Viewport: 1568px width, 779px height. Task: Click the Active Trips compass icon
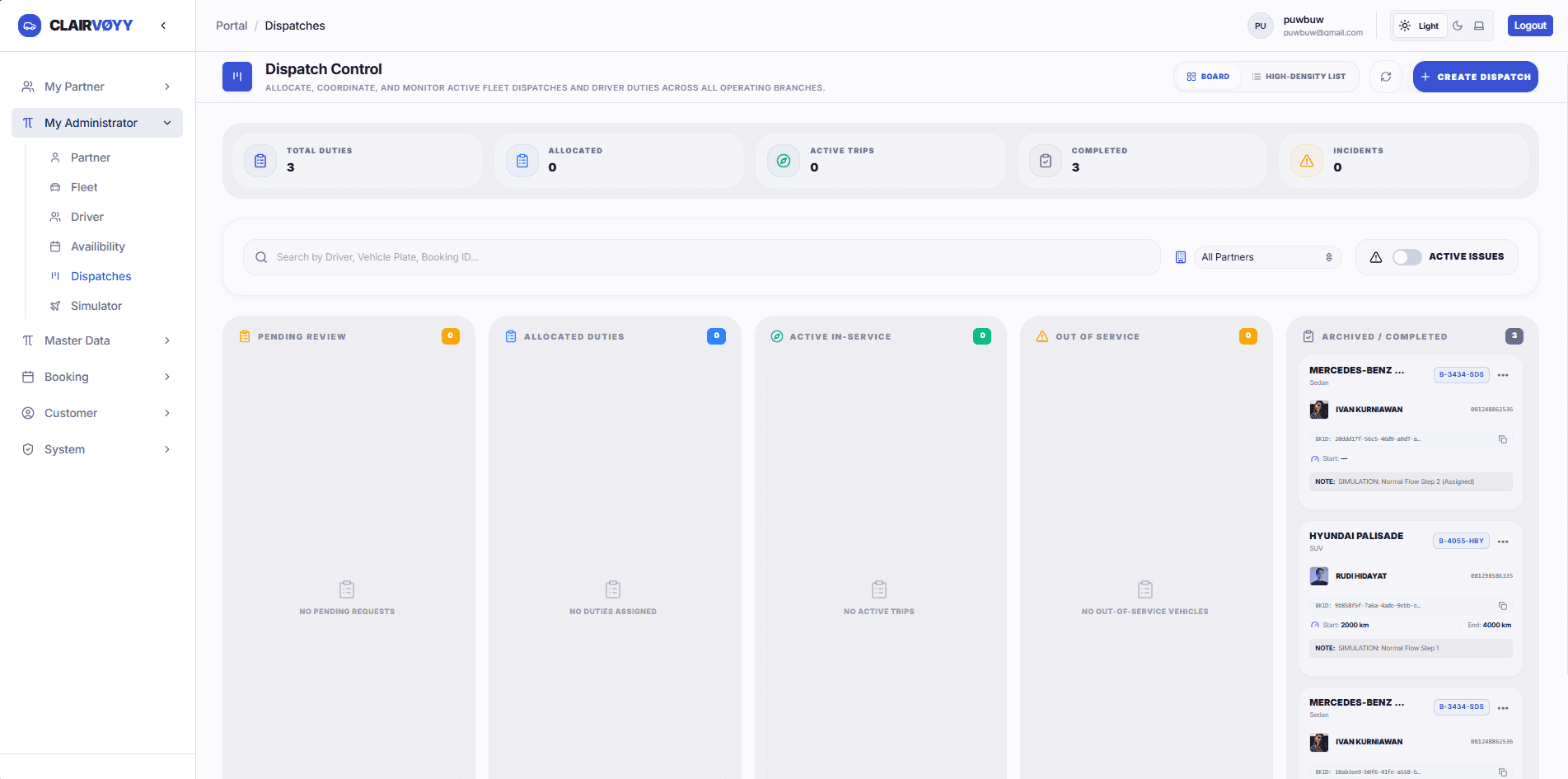pyautogui.click(x=784, y=161)
